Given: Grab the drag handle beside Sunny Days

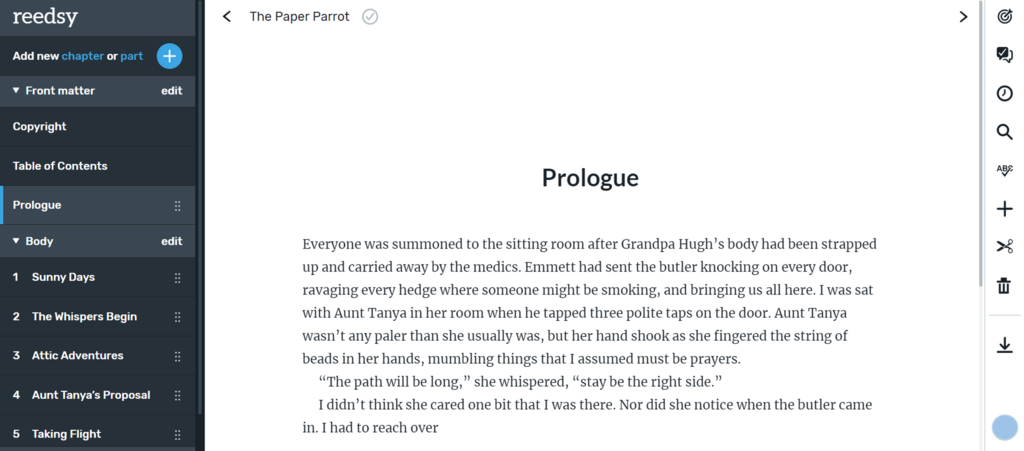Looking at the screenshot, I should click(x=178, y=278).
